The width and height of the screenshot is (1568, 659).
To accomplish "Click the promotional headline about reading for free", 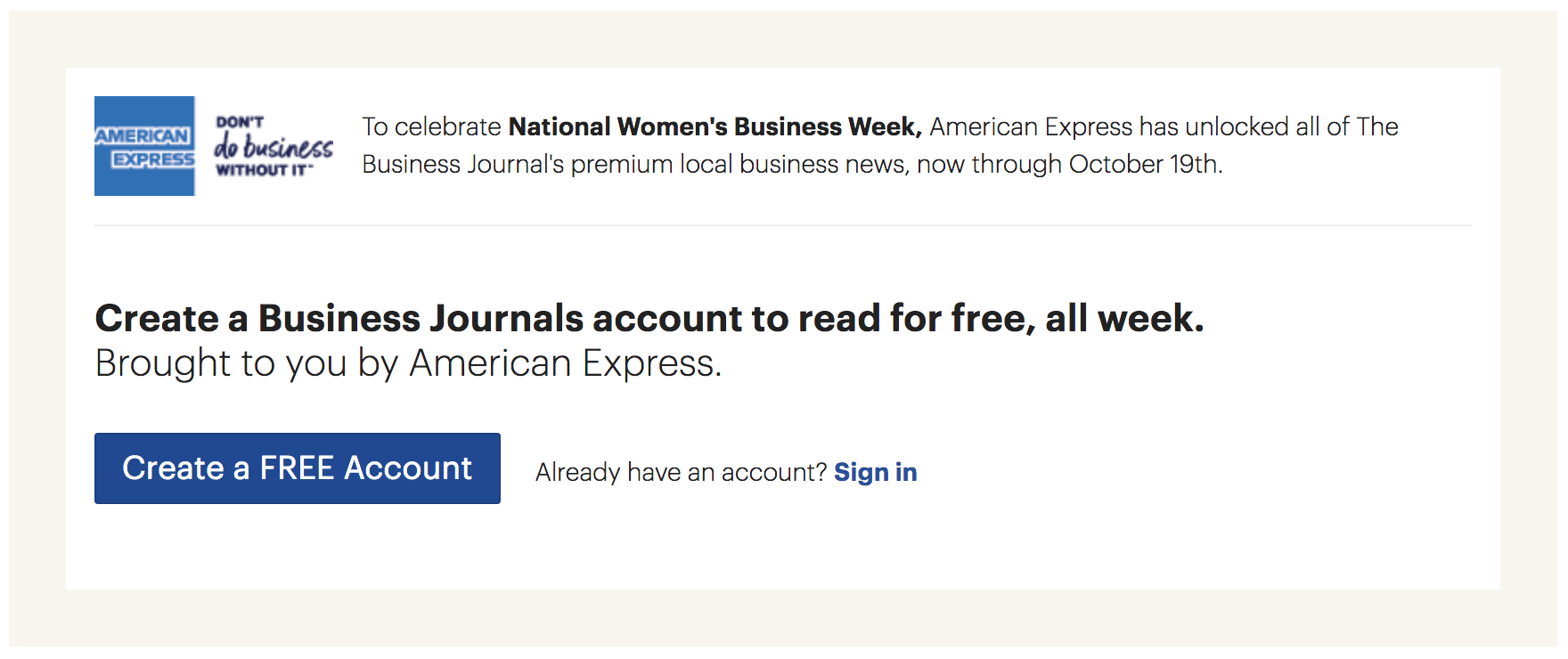I will (x=651, y=318).
